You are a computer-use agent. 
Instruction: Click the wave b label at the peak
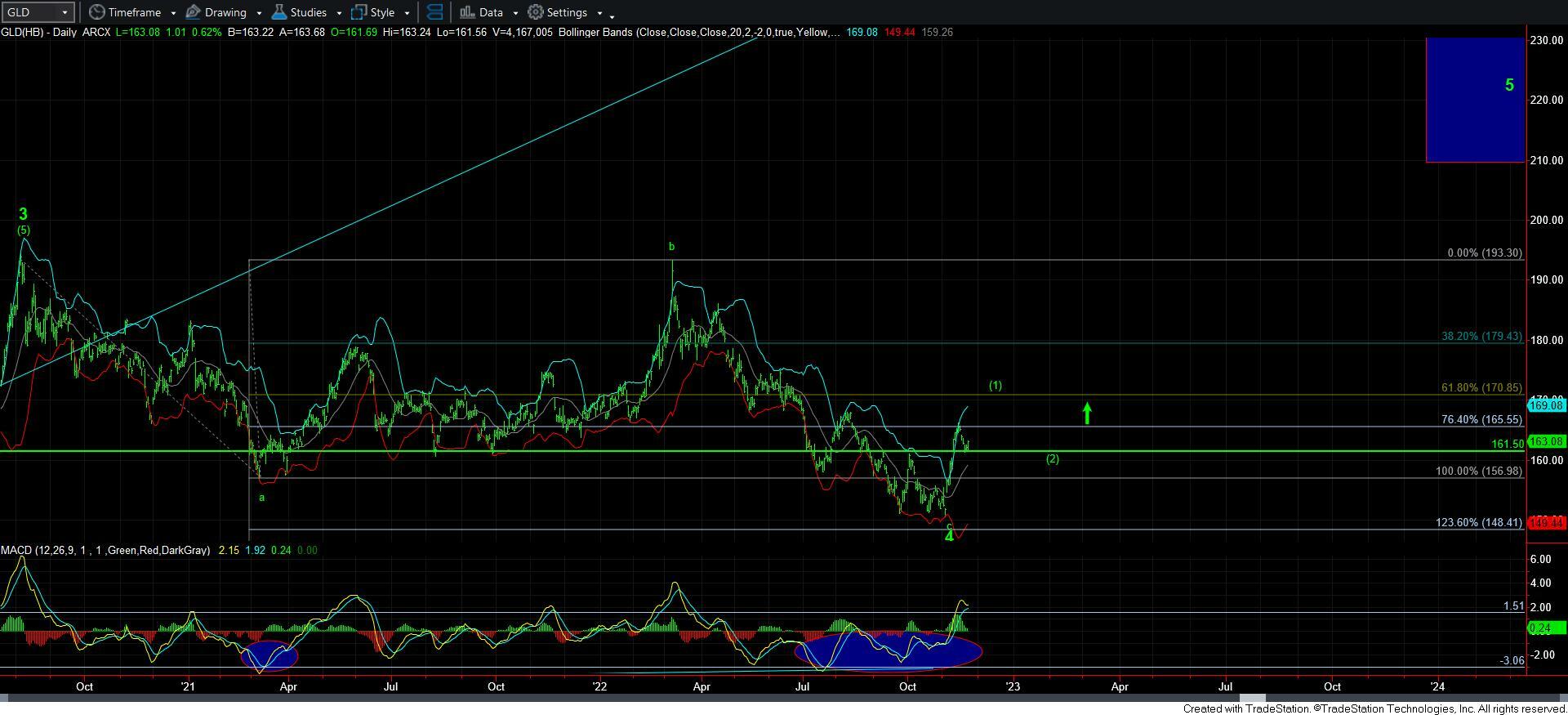tap(671, 246)
